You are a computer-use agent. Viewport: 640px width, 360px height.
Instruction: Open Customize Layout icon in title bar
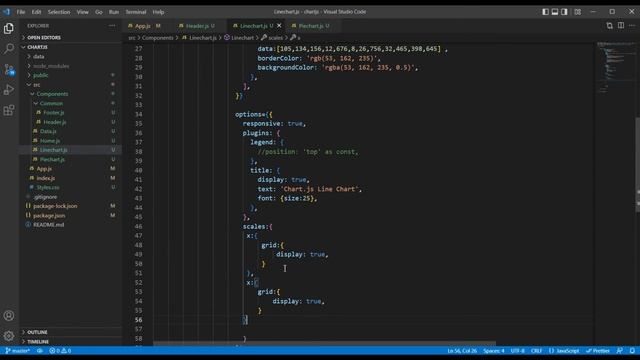pyautogui.click(x=578, y=12)
